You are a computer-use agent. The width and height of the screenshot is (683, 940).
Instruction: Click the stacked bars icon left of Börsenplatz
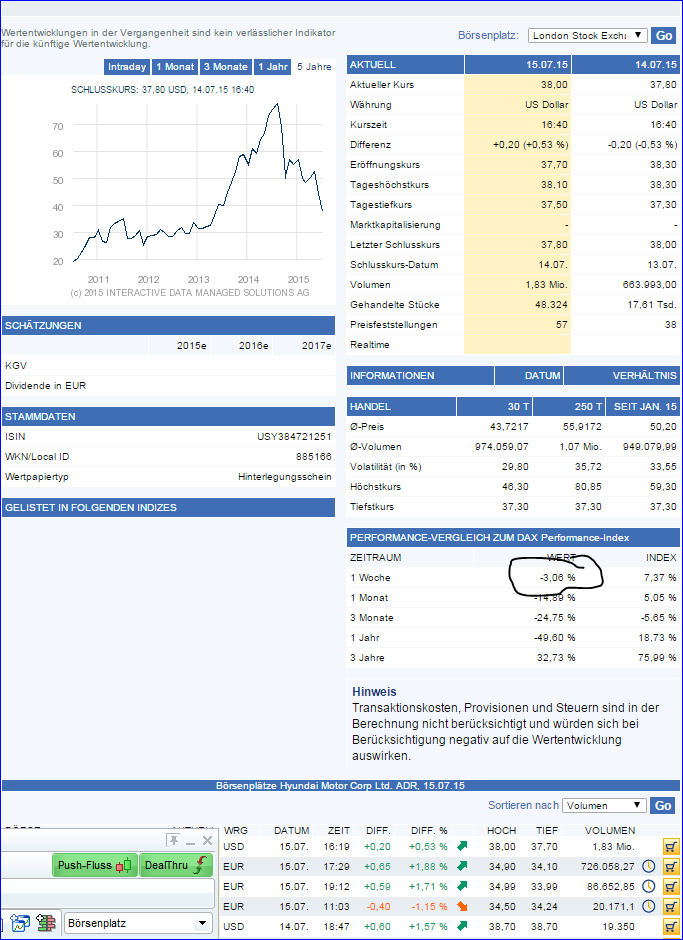(46, 923)
